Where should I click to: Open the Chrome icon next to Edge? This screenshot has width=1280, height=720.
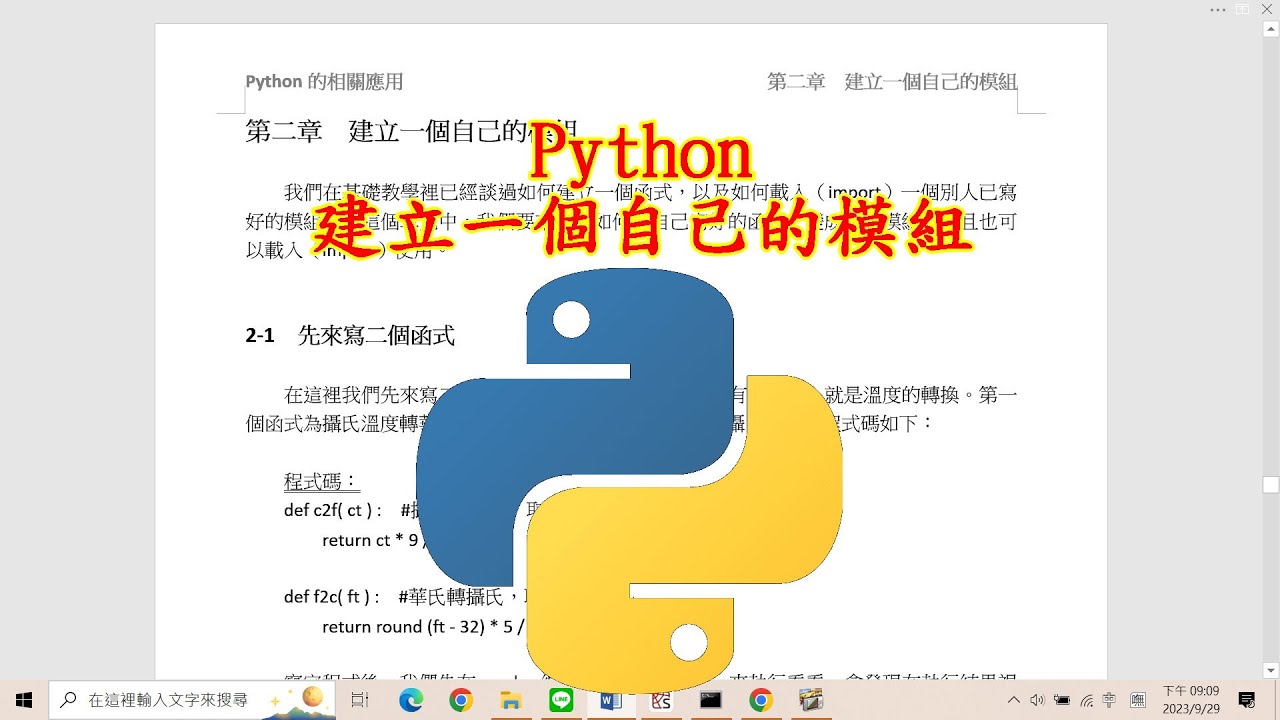(461, 700)
